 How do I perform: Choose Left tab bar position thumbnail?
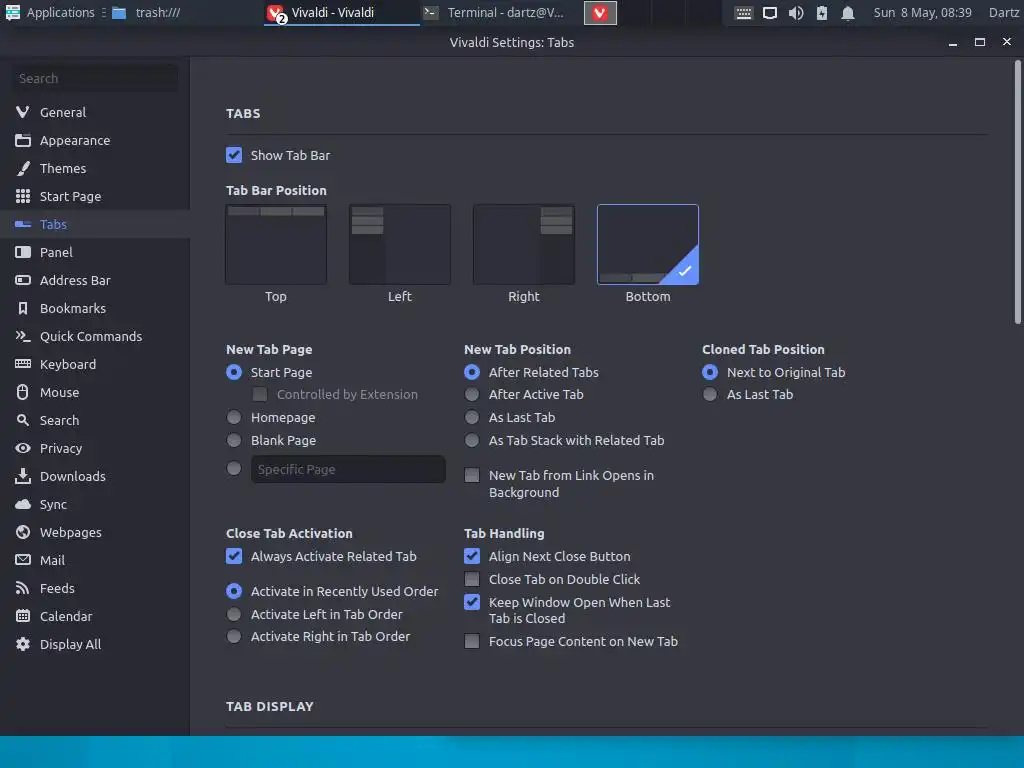[400, 244]
